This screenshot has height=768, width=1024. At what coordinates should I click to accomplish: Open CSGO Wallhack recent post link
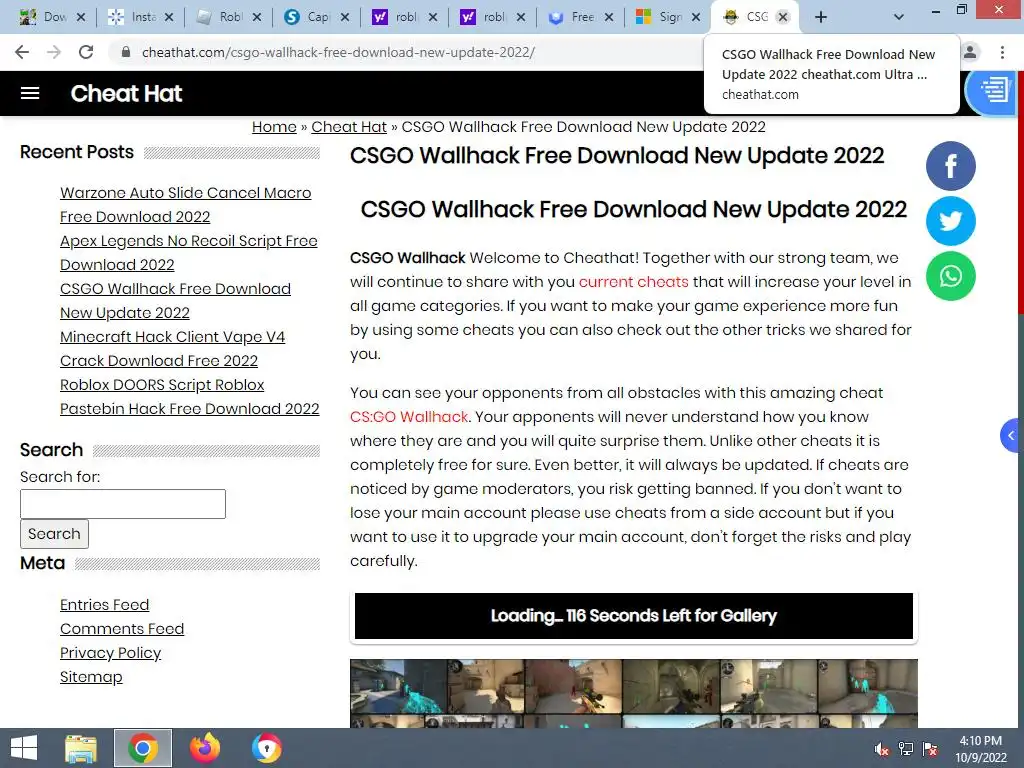(175, 300)
